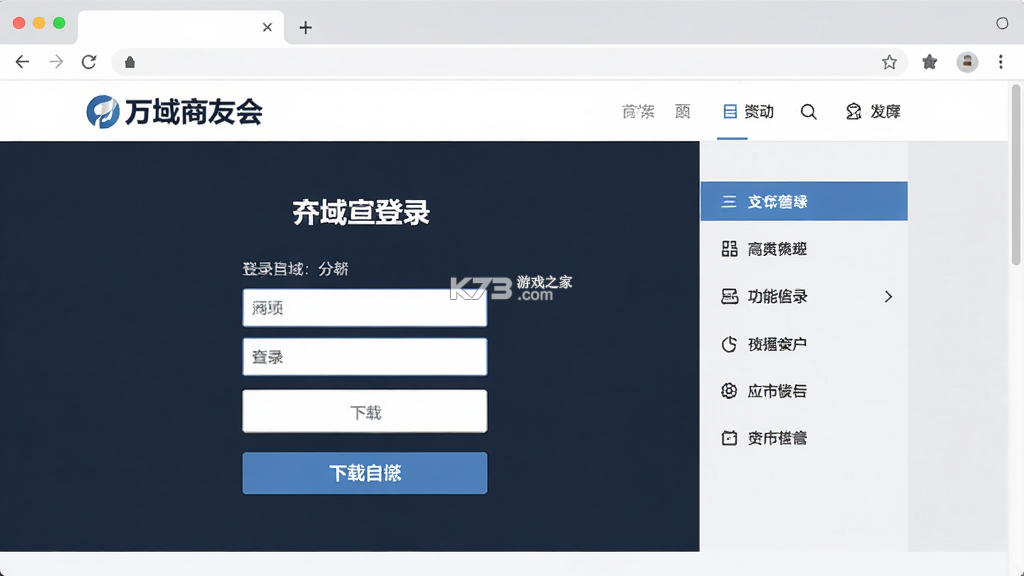Click the calendar icon in sidebar
This screenshot has height=576, width=1024.
pyautogui.click(x=729, y=438)
